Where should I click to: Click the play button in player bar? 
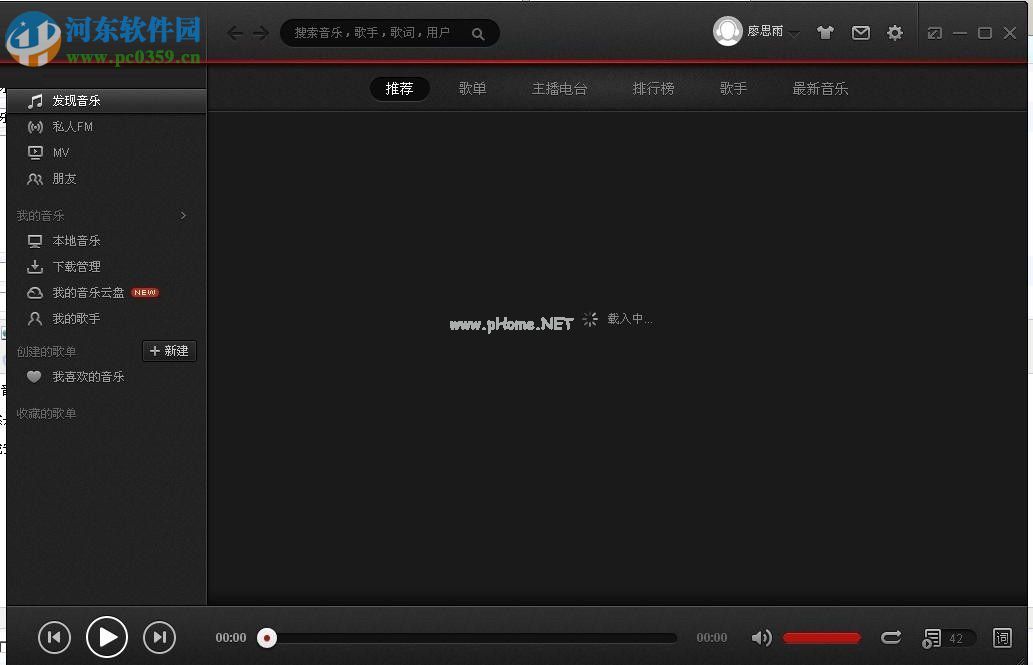click(107, 637)
